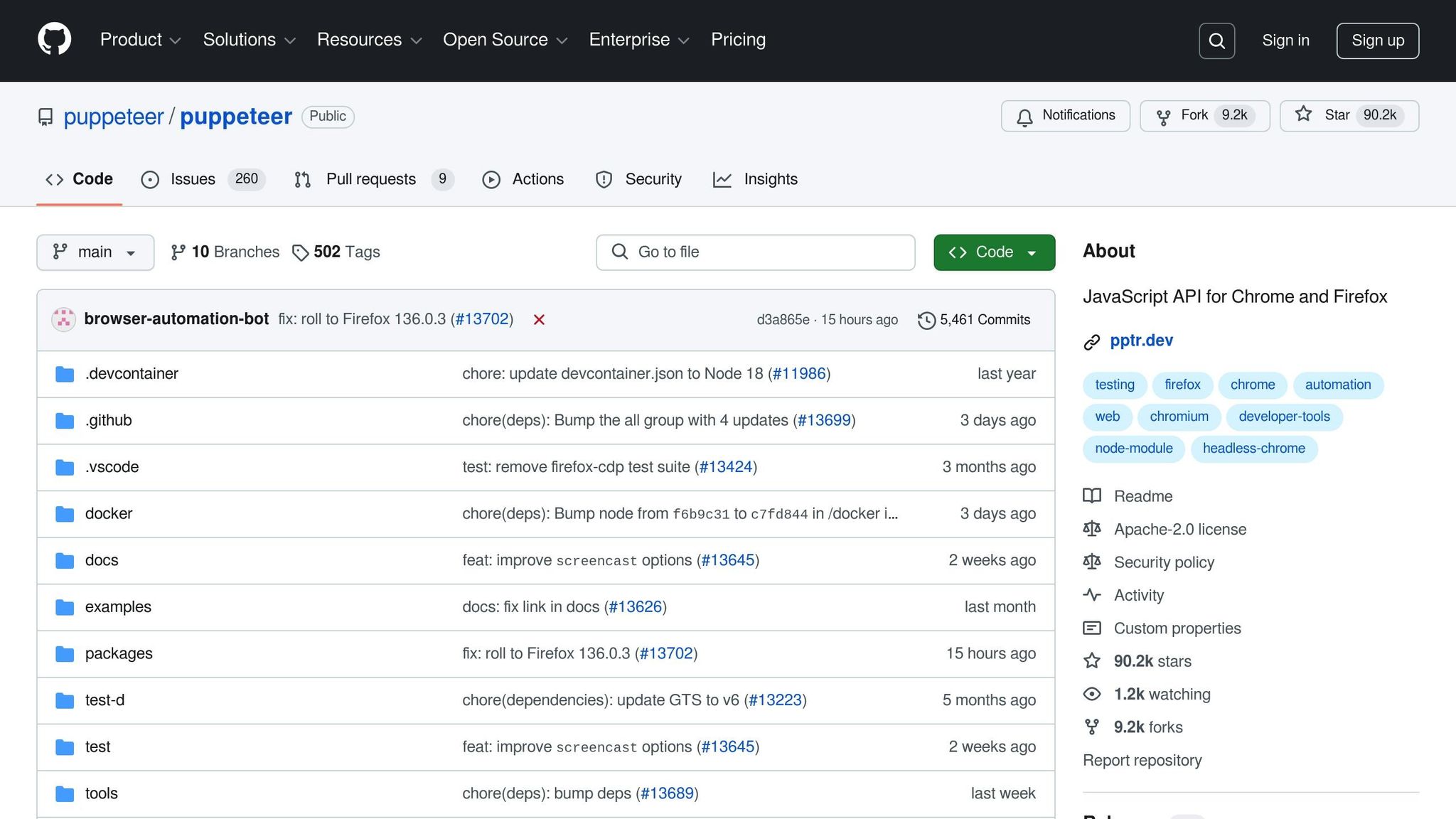Viewport: 1456px width, 819px height.
Task: Click the browser-automation-bot avatar
Action: [x=64, y=320]
